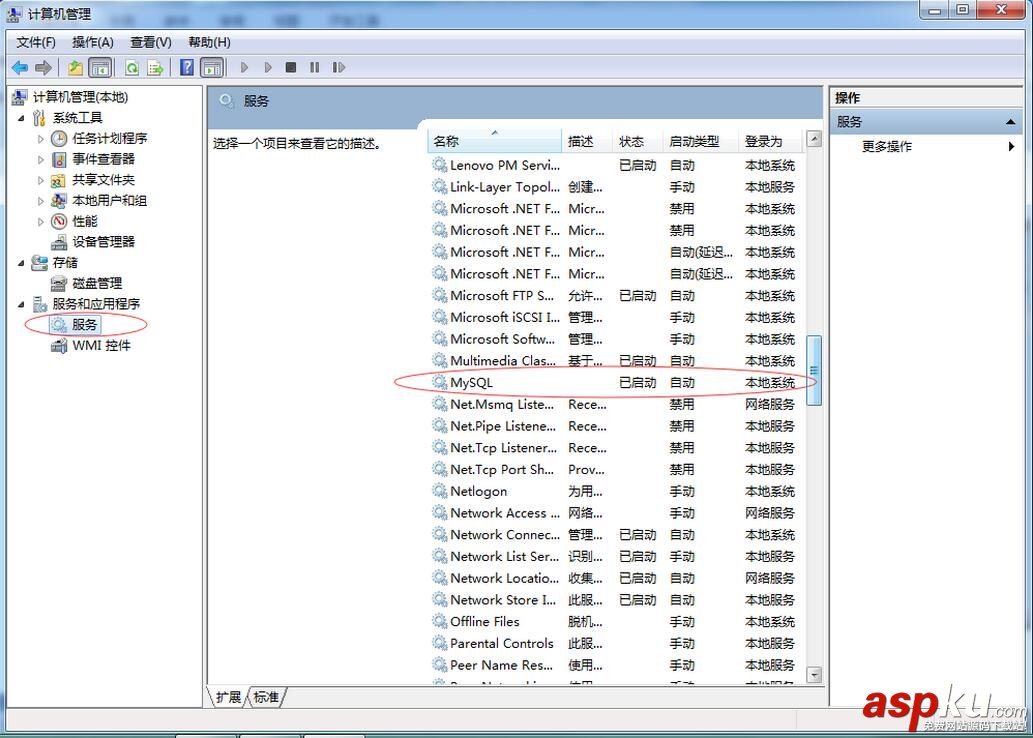Open the 帮助(H) menu
This screenshot has width=1033, height=738.
click(x=209, y=42)
